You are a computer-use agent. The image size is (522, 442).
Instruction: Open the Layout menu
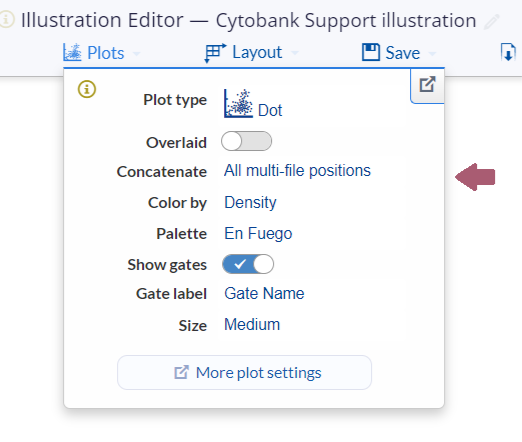[252, 53]
